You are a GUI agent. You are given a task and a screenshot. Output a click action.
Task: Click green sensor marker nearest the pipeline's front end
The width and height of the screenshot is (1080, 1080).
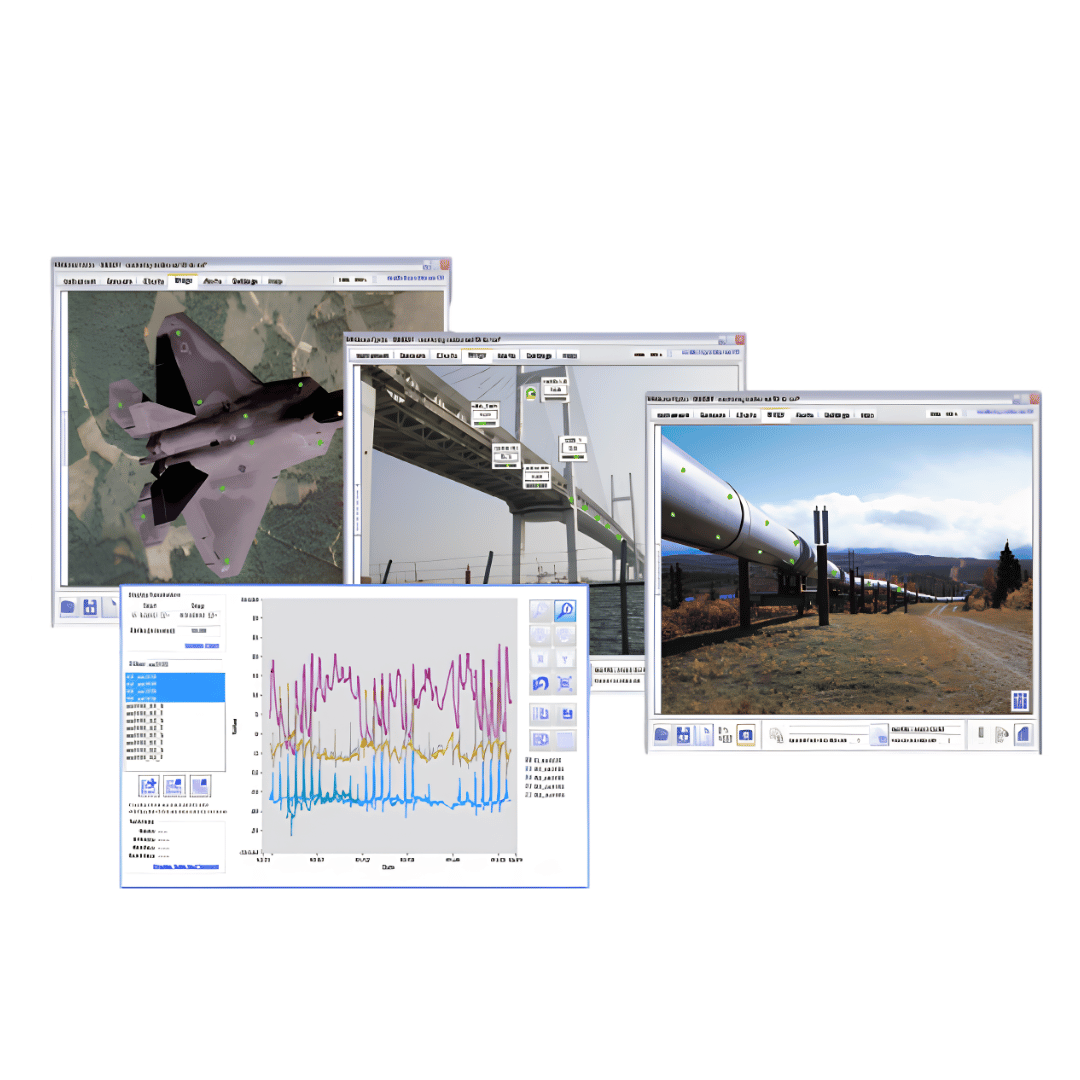pos(683,470)
